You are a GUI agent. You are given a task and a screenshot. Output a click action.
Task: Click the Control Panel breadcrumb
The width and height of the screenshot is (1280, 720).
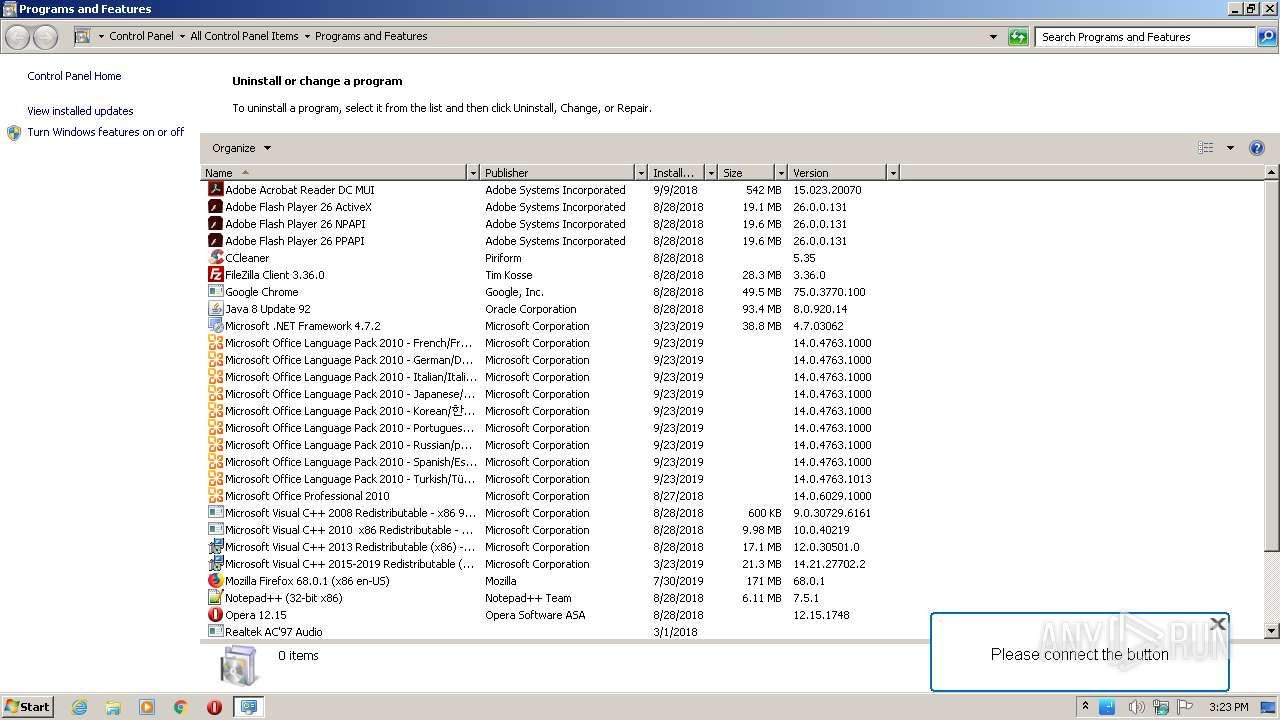(x=141, y=36)
